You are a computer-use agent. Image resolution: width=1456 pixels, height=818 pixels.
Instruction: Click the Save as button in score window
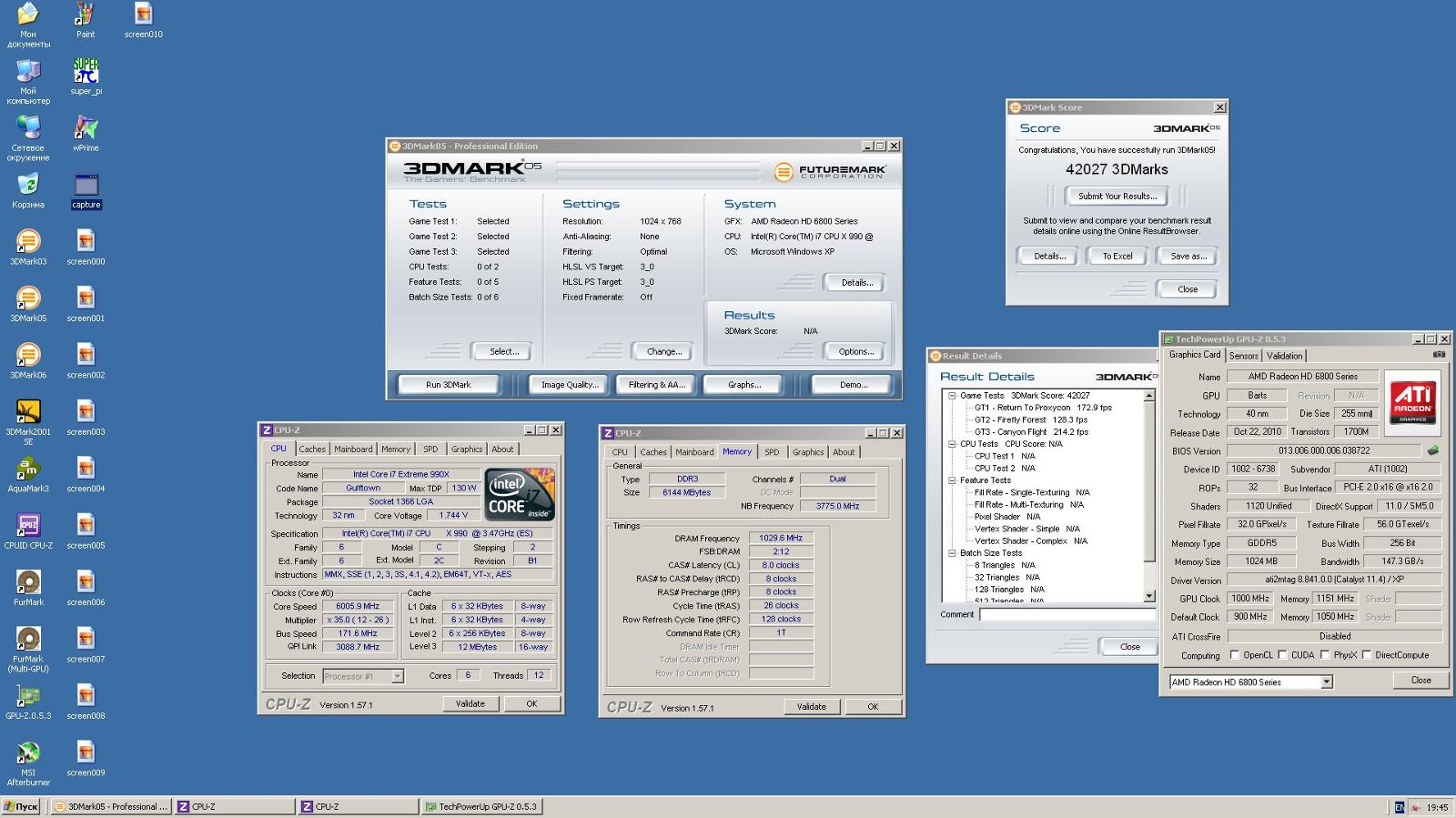(1188, 257)
